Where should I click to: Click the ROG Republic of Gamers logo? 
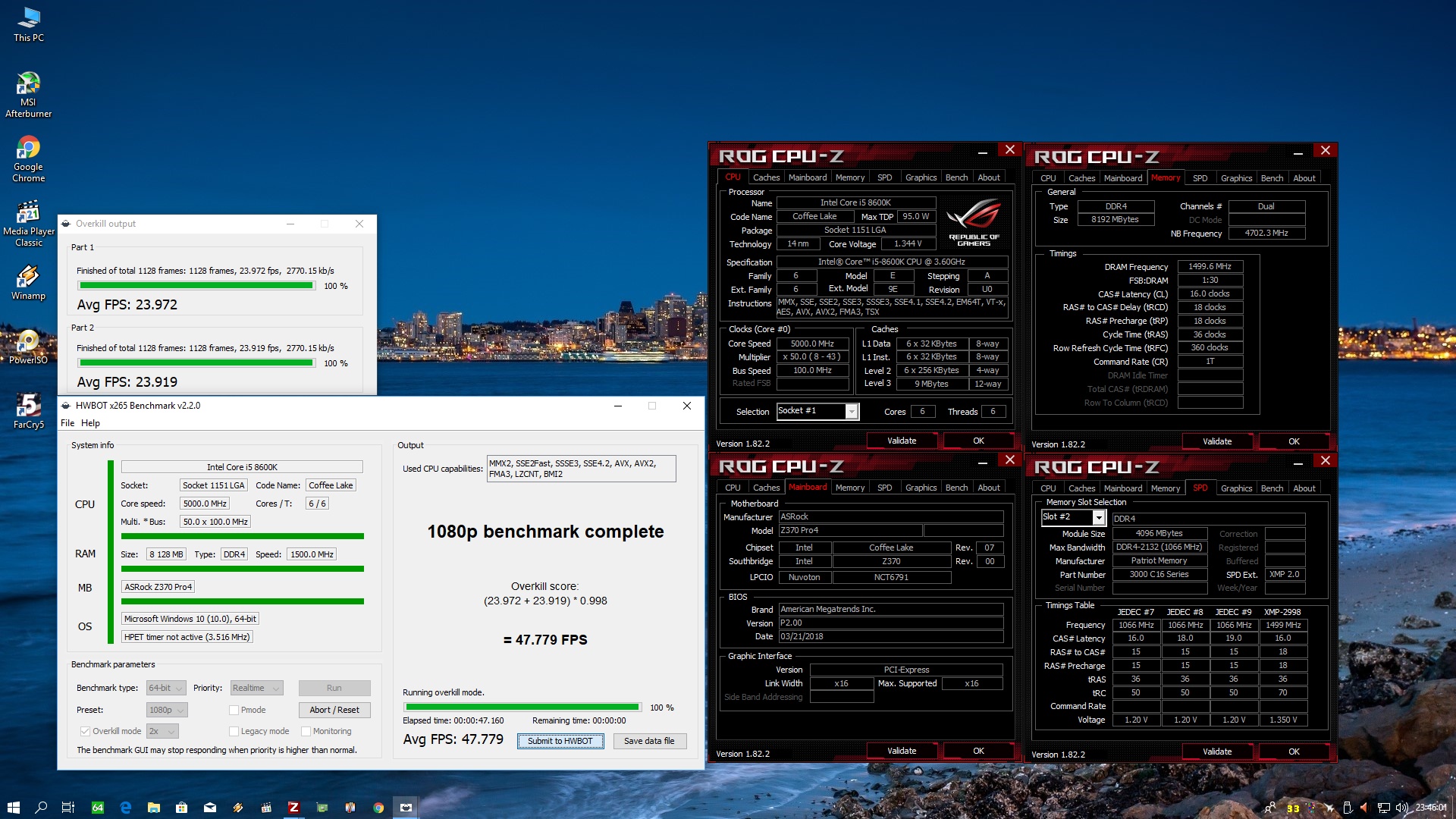[974, 222]
